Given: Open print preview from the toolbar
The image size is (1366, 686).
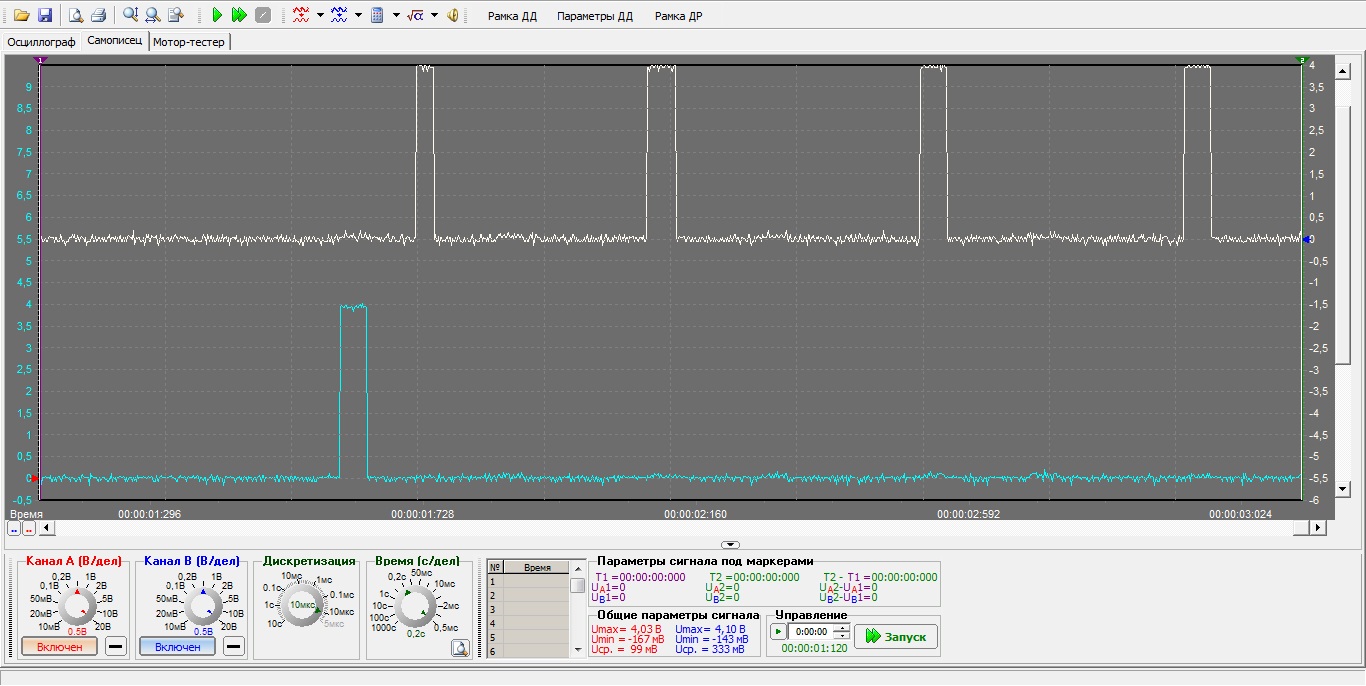Looking at the screenshot, I should pos(76,15).
